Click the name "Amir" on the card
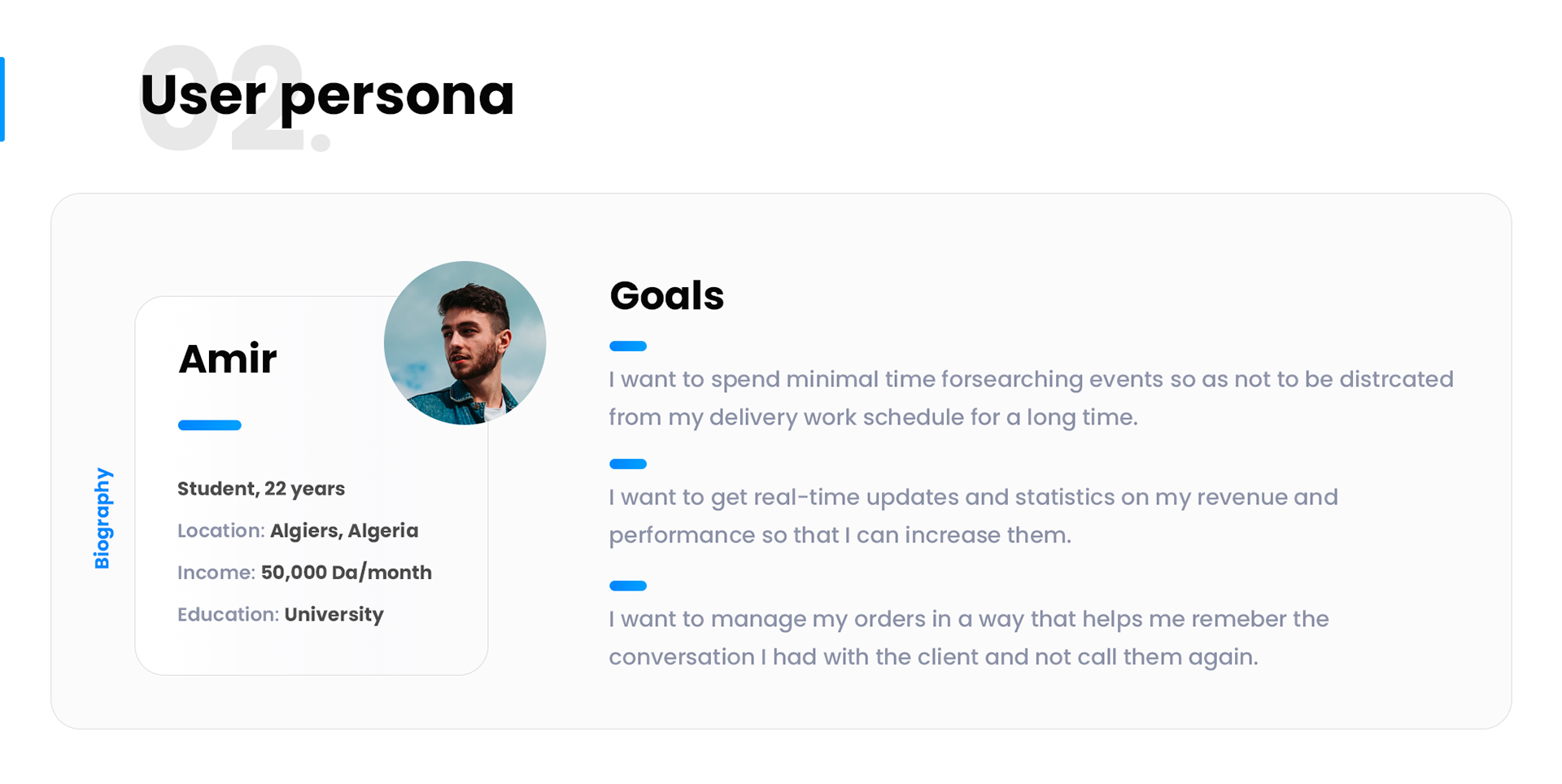This screenshot has height=784, width=1562. tap(228, 359)
